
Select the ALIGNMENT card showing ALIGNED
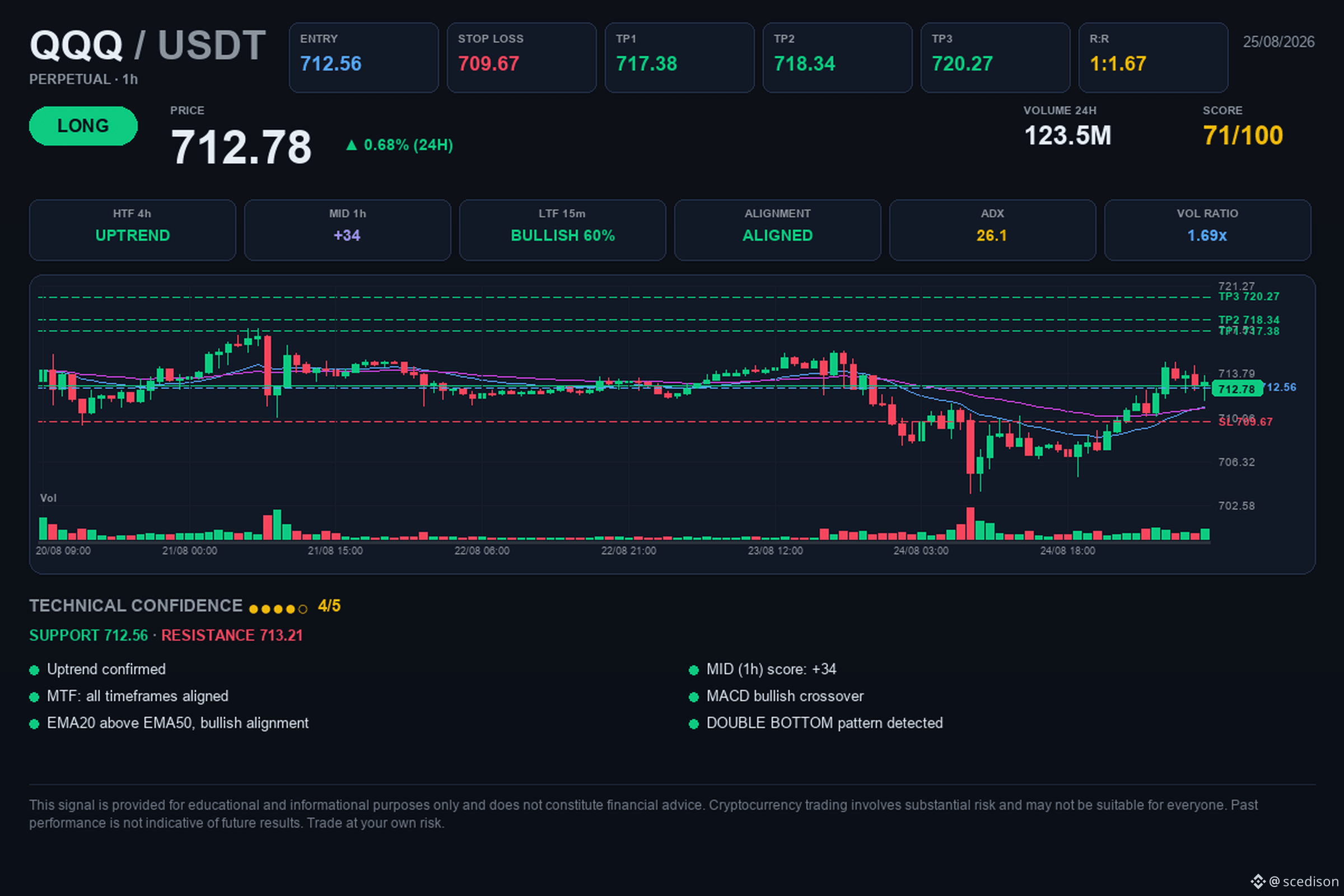click(778, 230)
